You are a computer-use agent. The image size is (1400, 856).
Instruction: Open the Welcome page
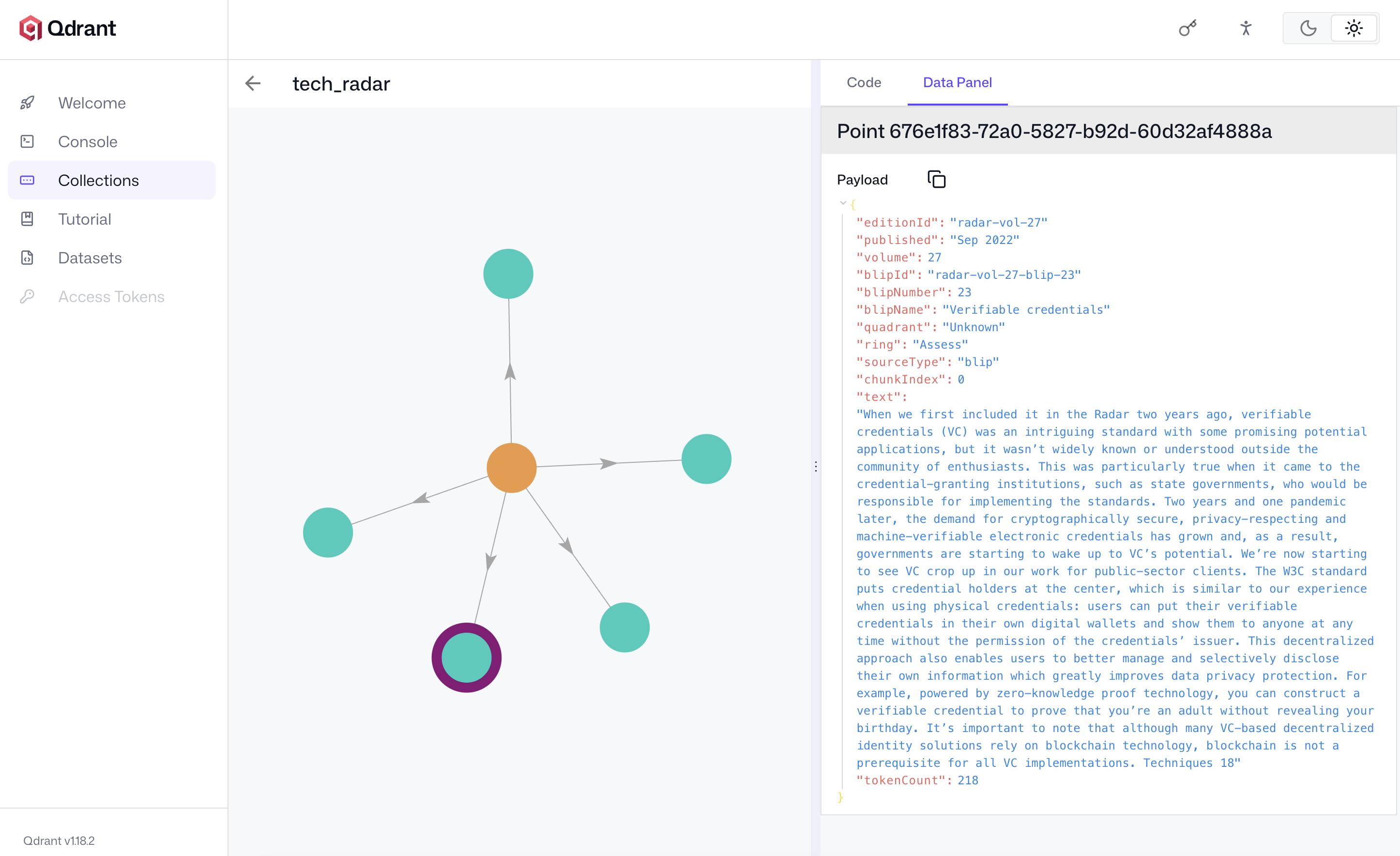[112, 103]
